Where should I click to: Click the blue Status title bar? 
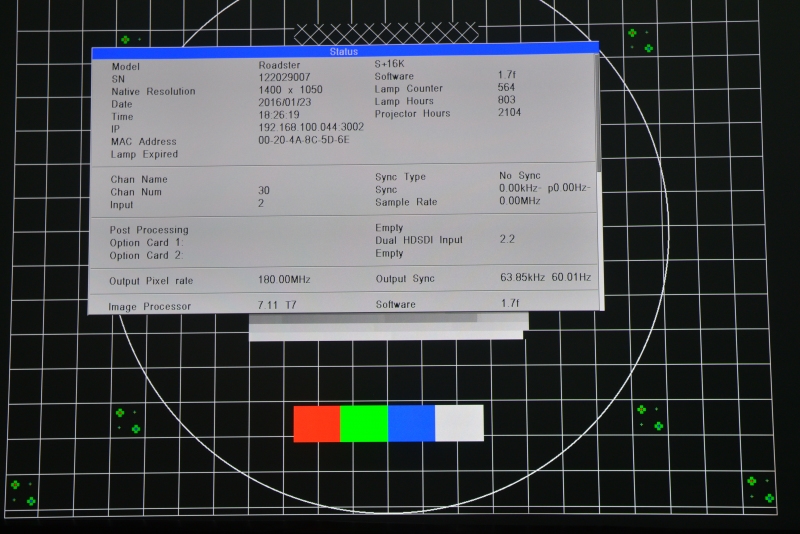(345, 51)
